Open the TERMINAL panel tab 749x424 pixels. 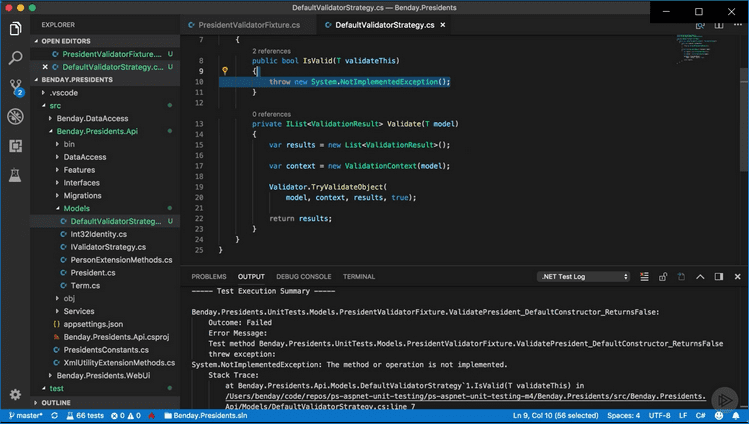point(359,276)
